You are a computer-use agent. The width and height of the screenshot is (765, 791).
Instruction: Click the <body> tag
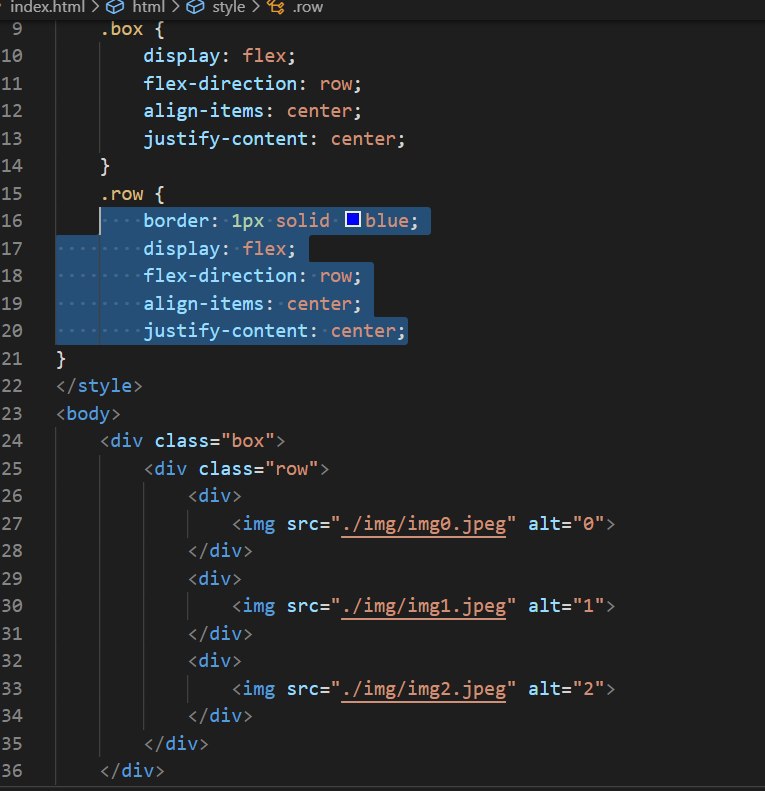(x=88, y=414)
